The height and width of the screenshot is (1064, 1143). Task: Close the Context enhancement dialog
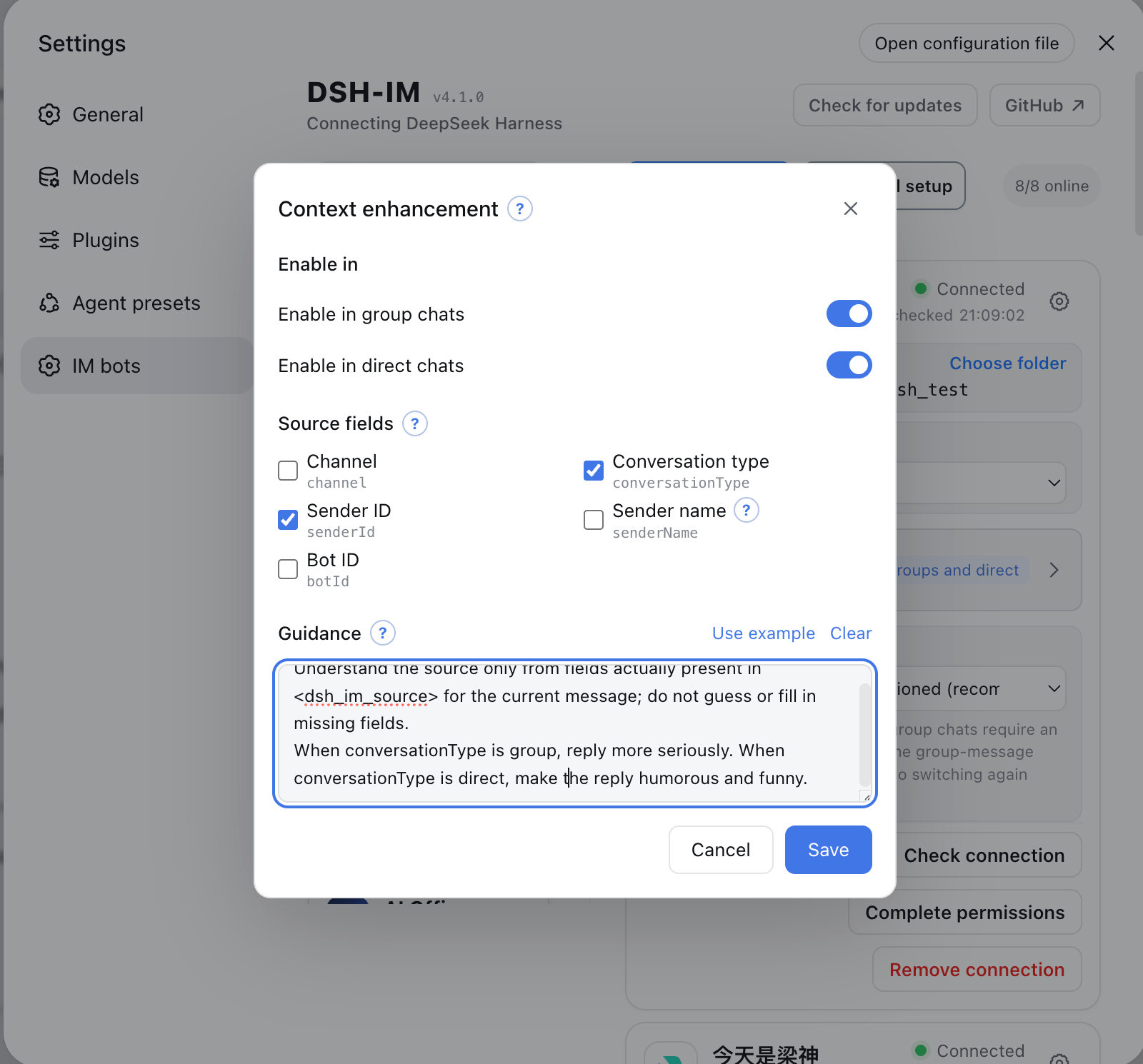coord(850,209)
